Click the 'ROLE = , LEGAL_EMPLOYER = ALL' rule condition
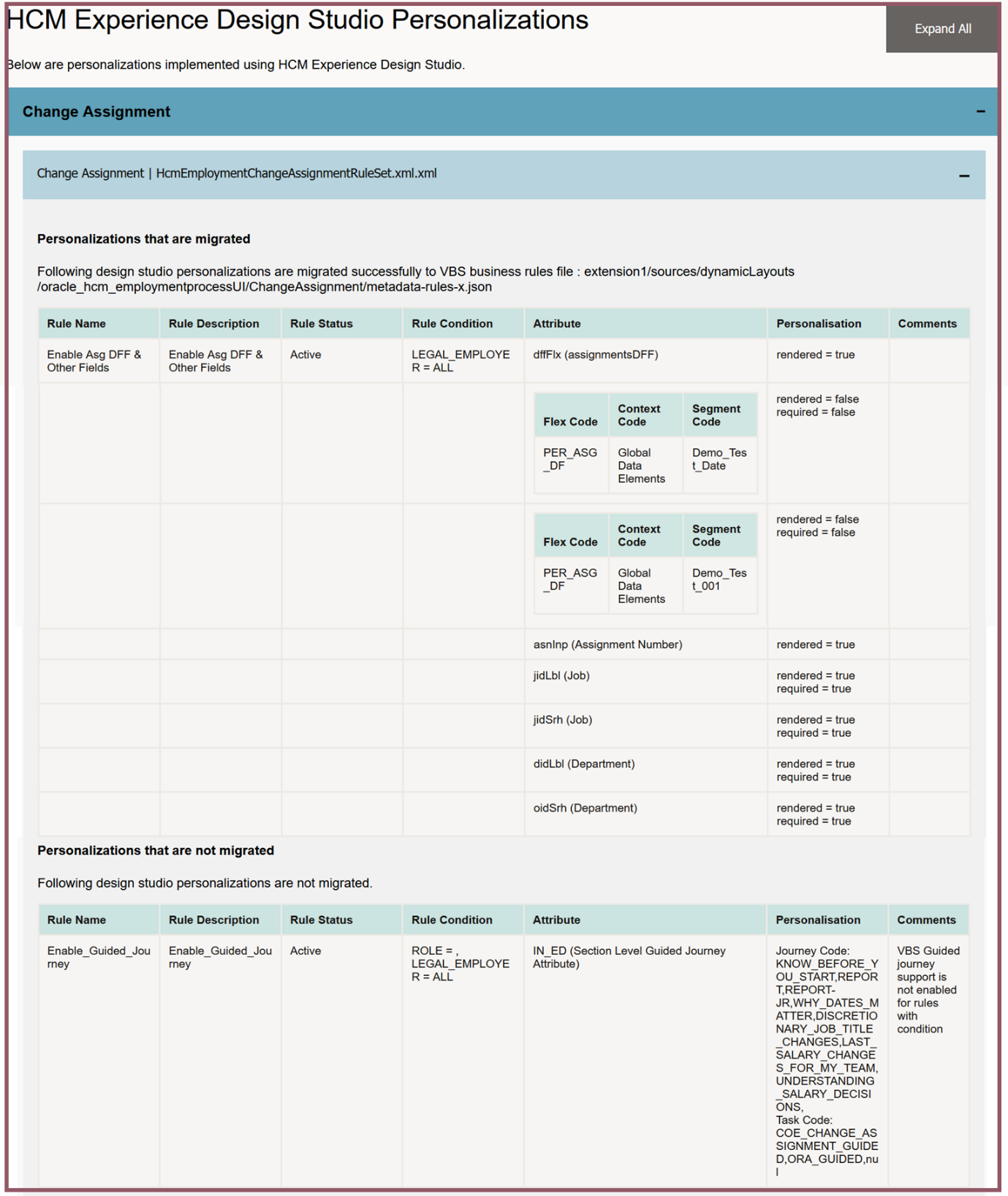Viewport: 1008px width, 1196px height. click(x=461, y=964)
